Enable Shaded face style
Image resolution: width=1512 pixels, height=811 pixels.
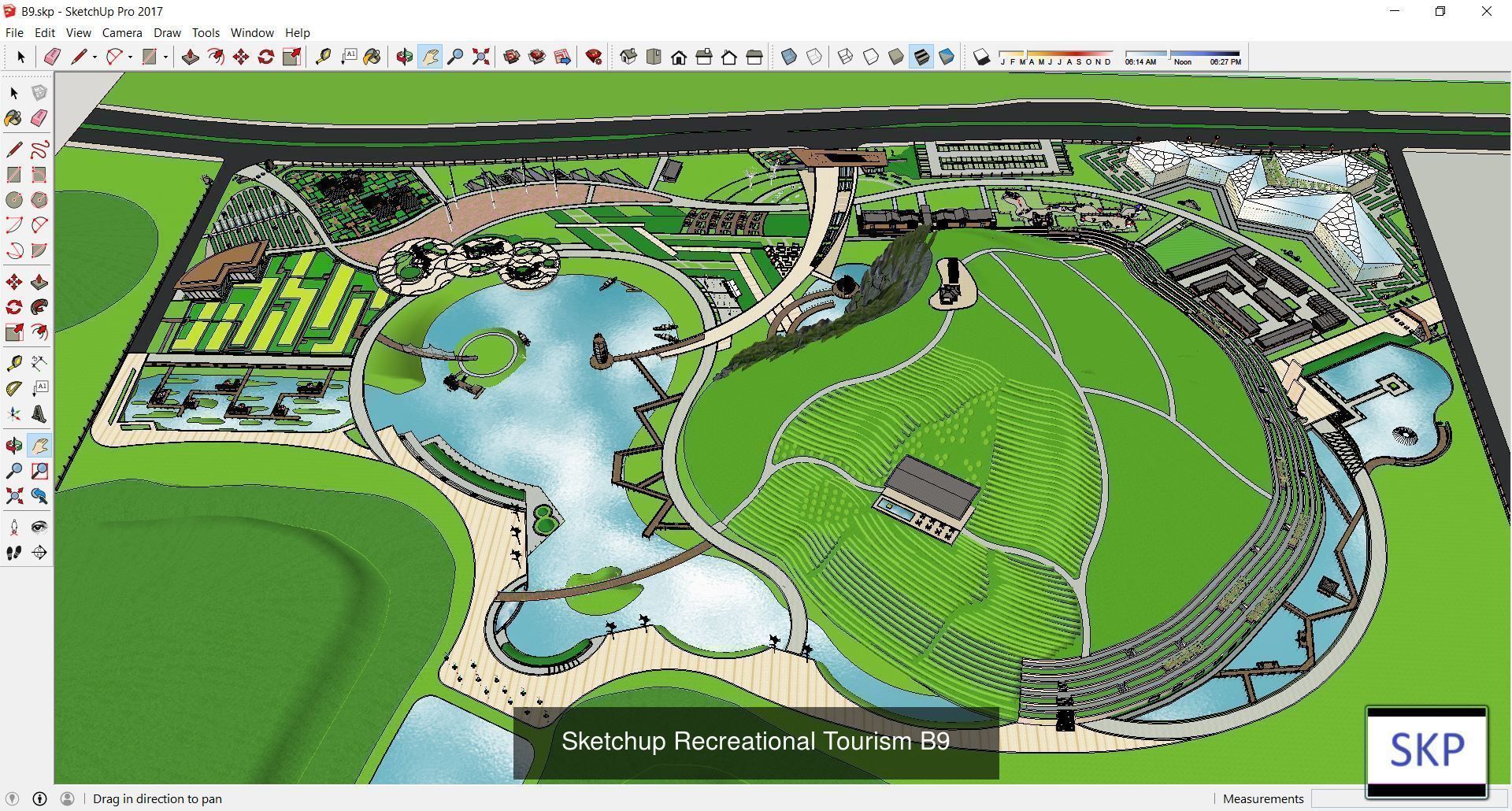(896, 57)
